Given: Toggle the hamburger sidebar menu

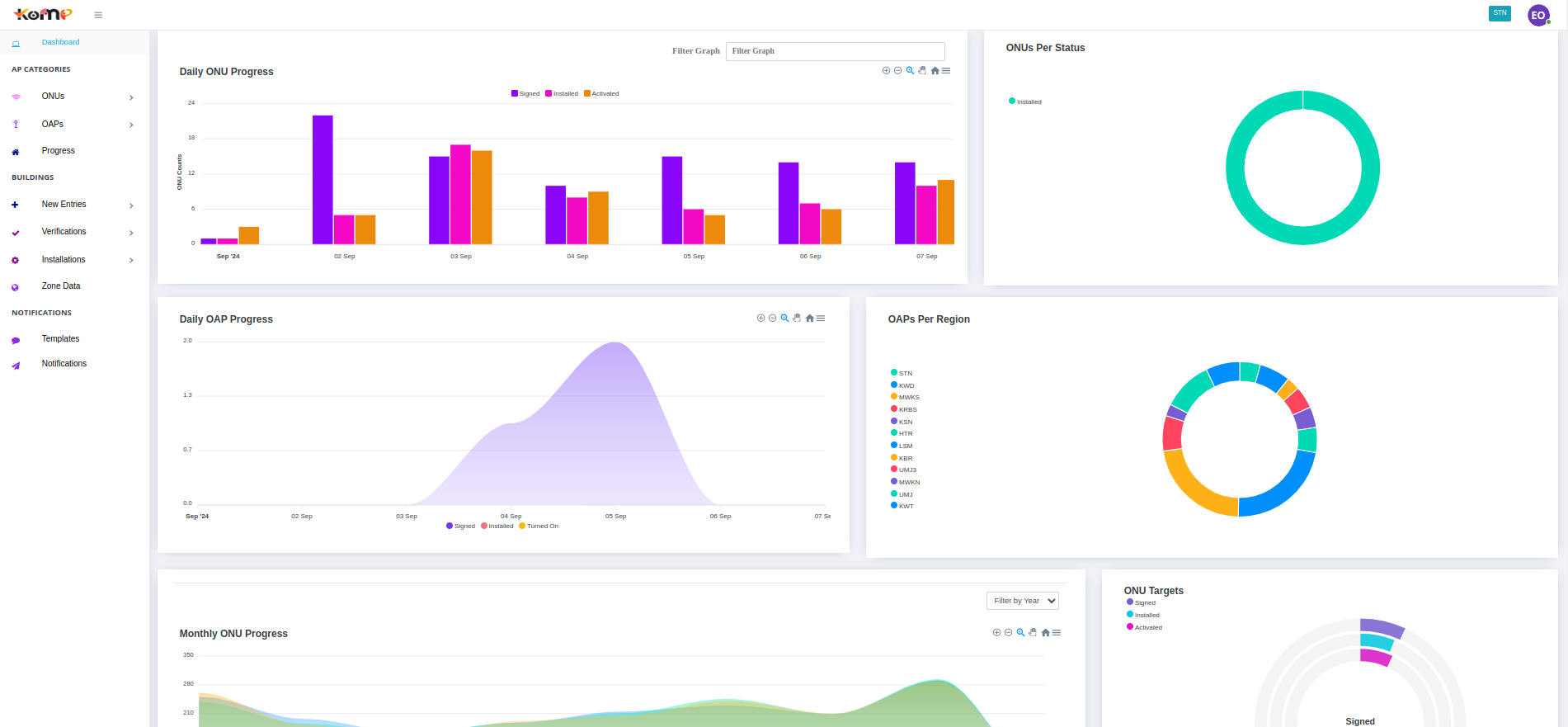Looking at the screenshot, I should 98,15.
